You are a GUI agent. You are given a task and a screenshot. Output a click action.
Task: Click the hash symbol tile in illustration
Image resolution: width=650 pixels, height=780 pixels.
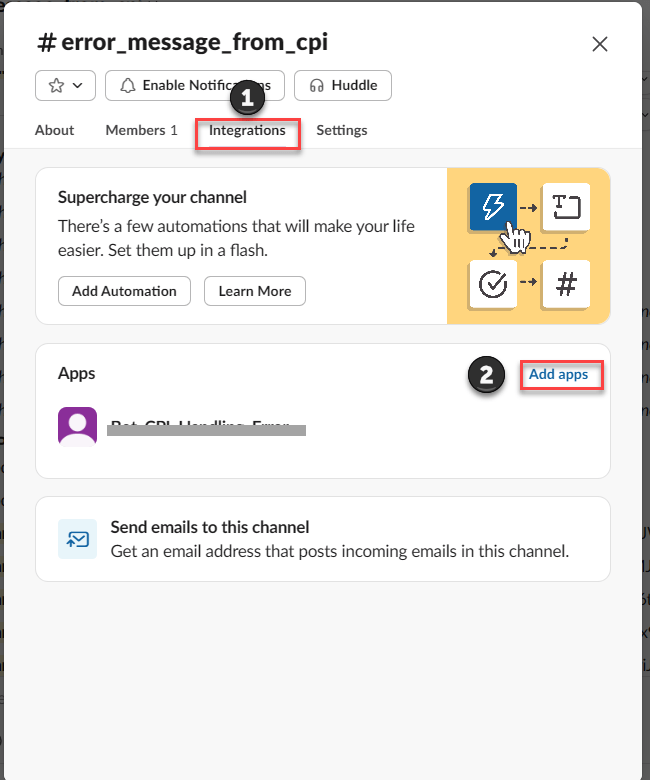click(x=566, y=284)
